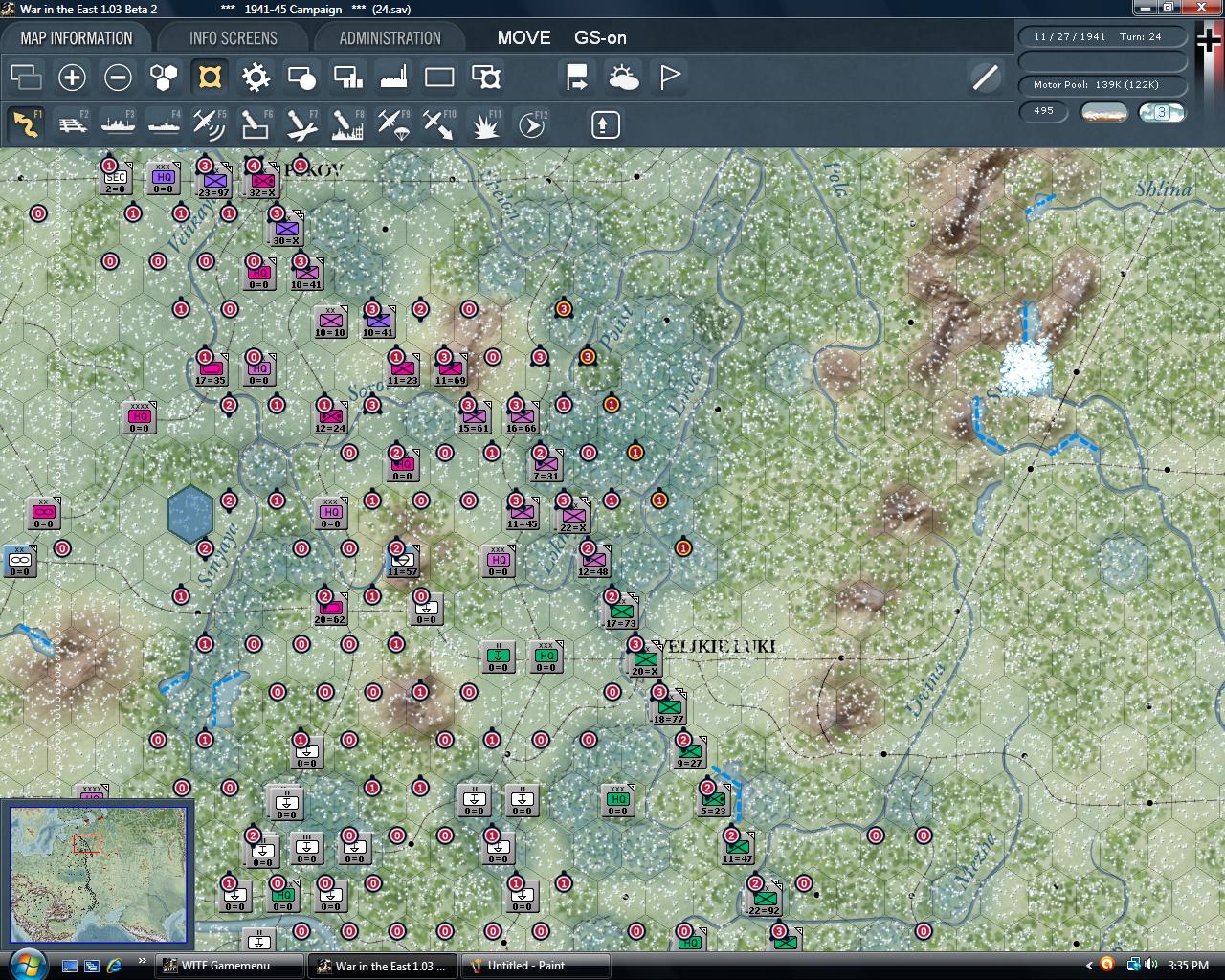Click the flag-with-arrow toolbar icon
1225x980 pixels.
pyautogui.click(x=577, y=77)
